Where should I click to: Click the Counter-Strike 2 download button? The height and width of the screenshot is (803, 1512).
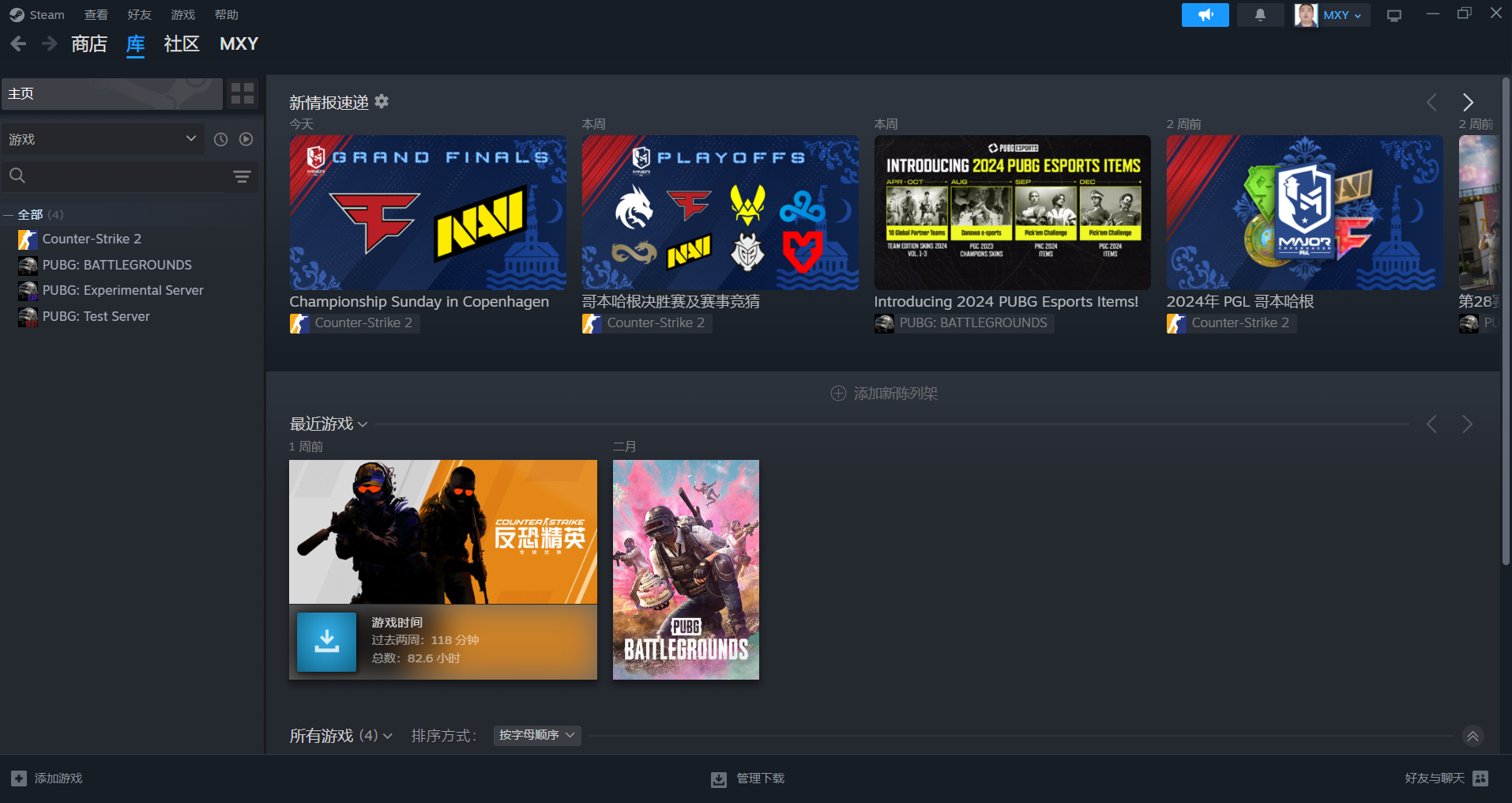[326, 642]
